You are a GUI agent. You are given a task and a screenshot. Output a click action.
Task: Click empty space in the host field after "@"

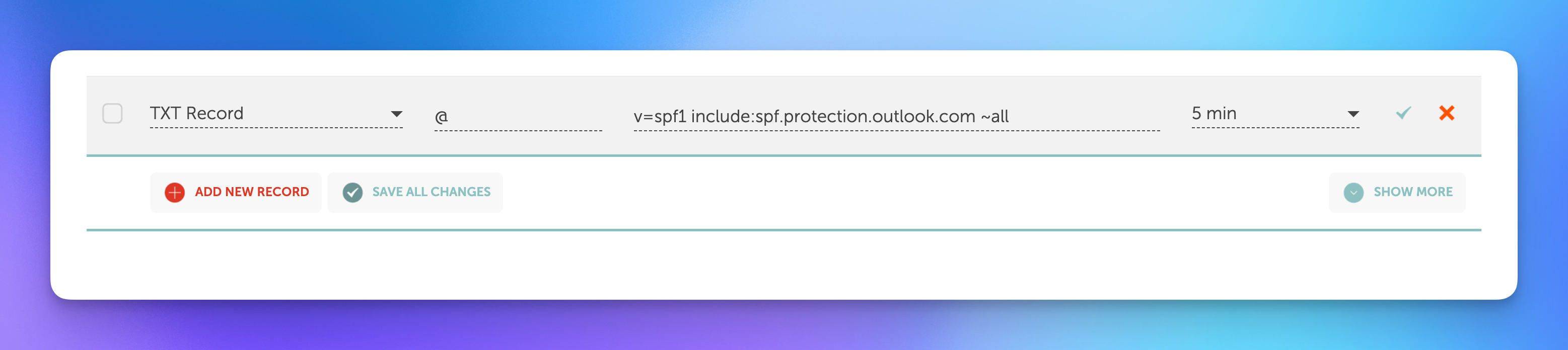point(524,116)
